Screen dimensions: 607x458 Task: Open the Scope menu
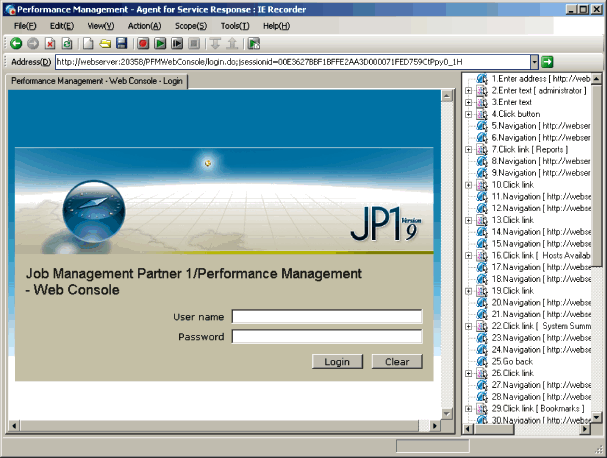189,25
